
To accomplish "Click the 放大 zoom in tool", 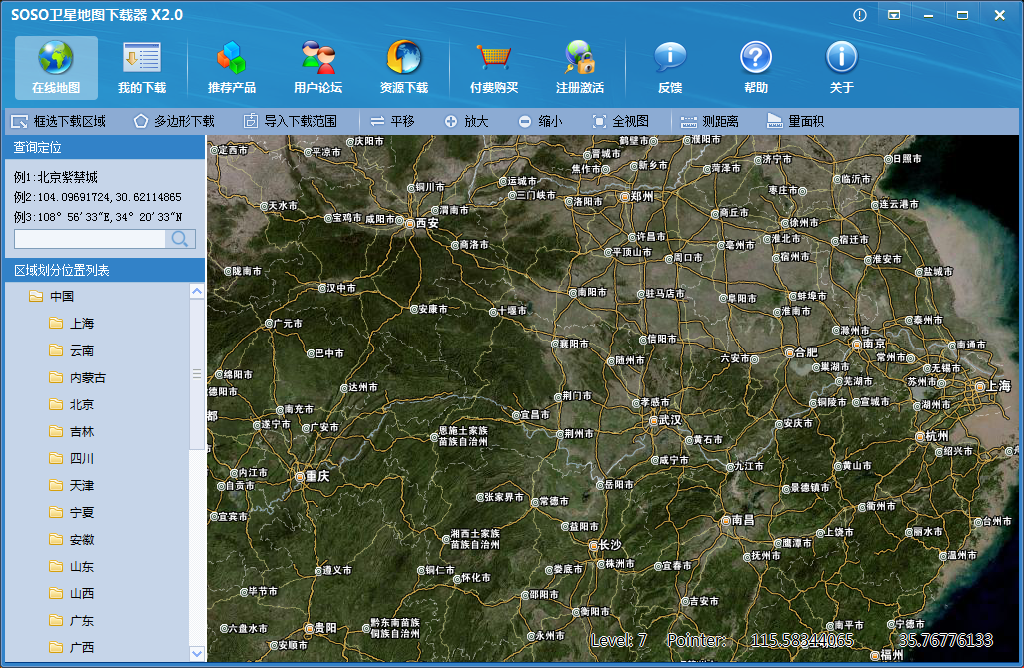I will pyautogui.click(x=466, y=121).
